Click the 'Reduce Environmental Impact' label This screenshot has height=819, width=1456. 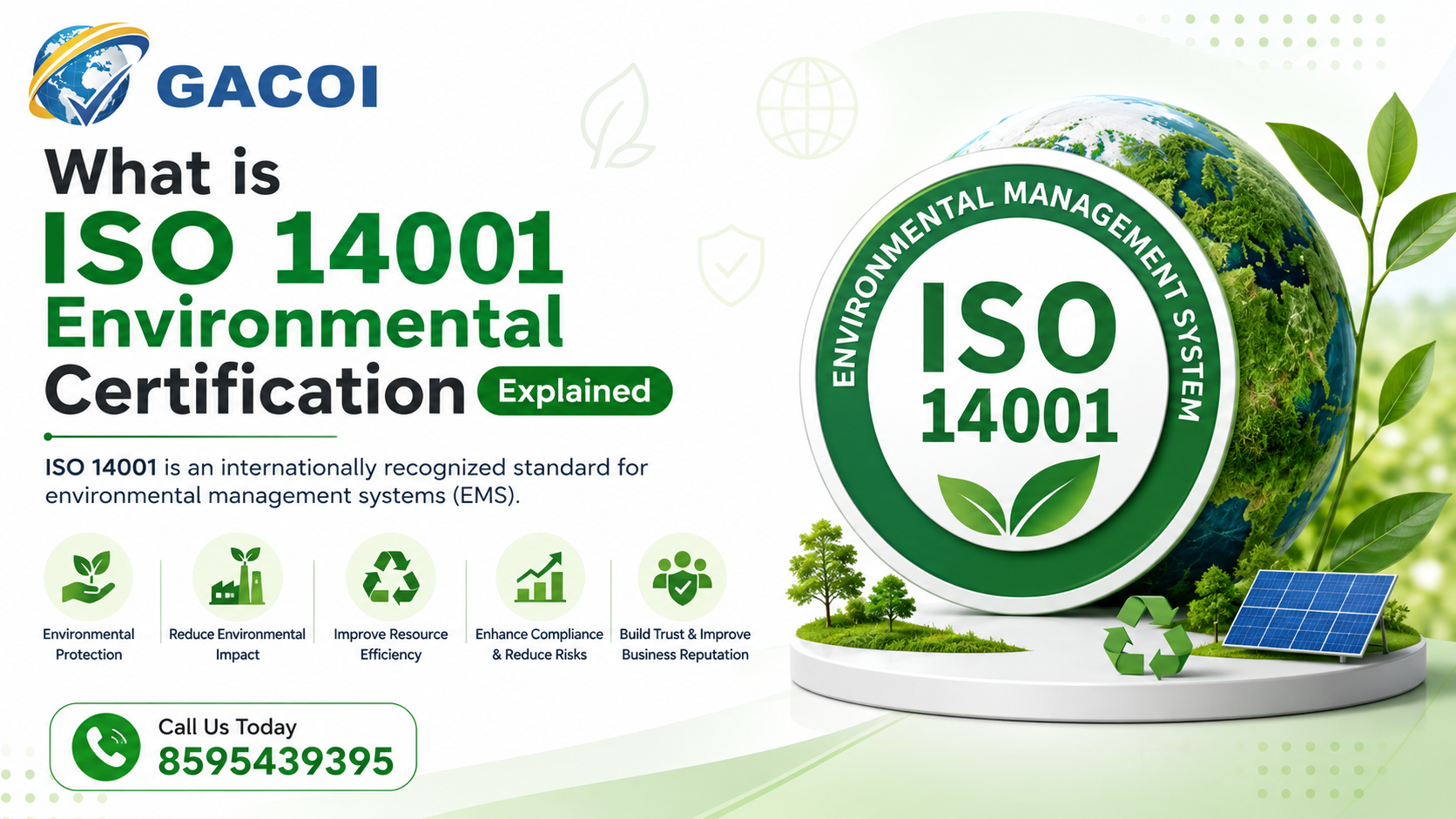pyautogui.click(x=237, y=644)
